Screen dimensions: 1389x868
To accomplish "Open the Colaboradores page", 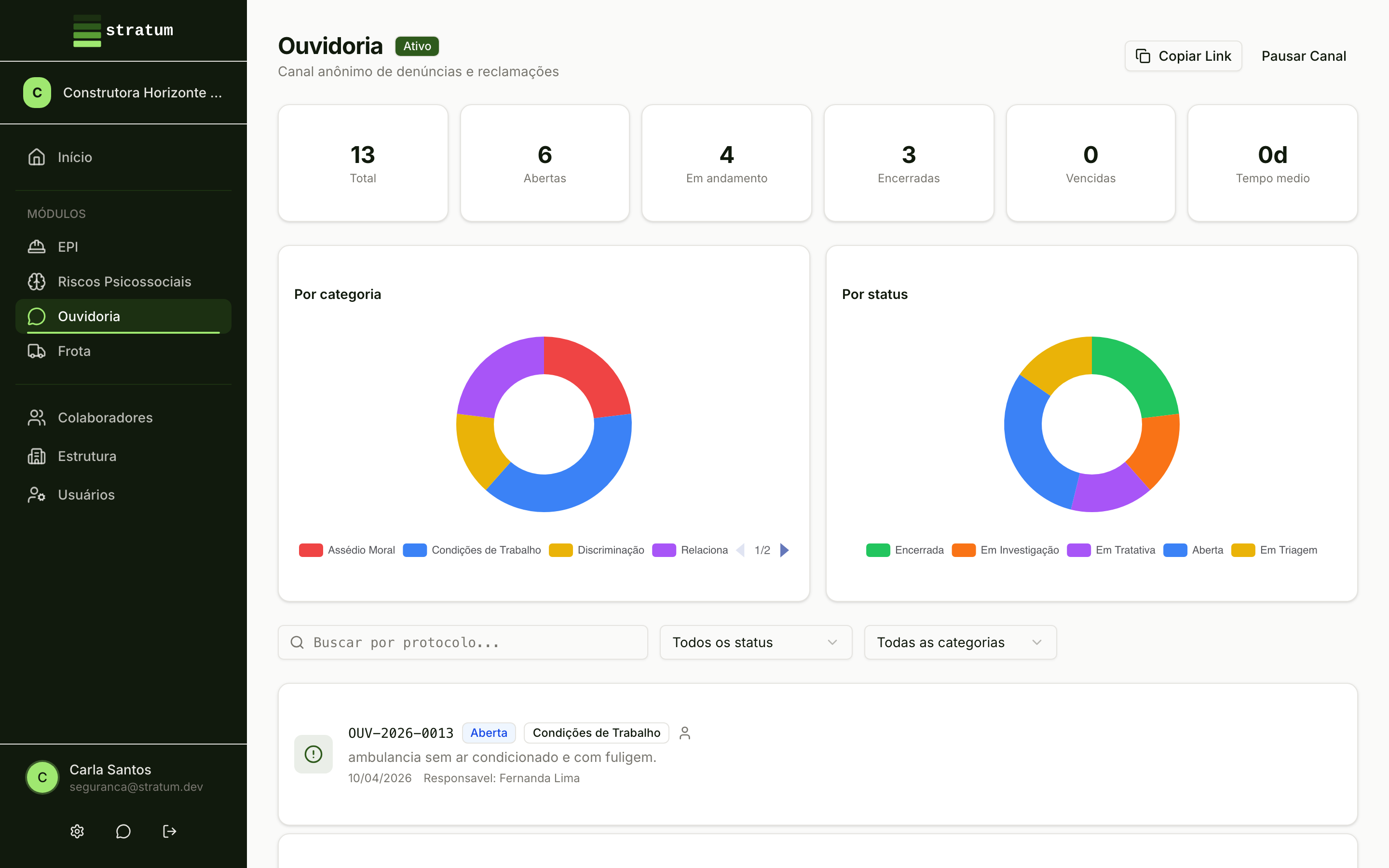I will tap(123, 417).
